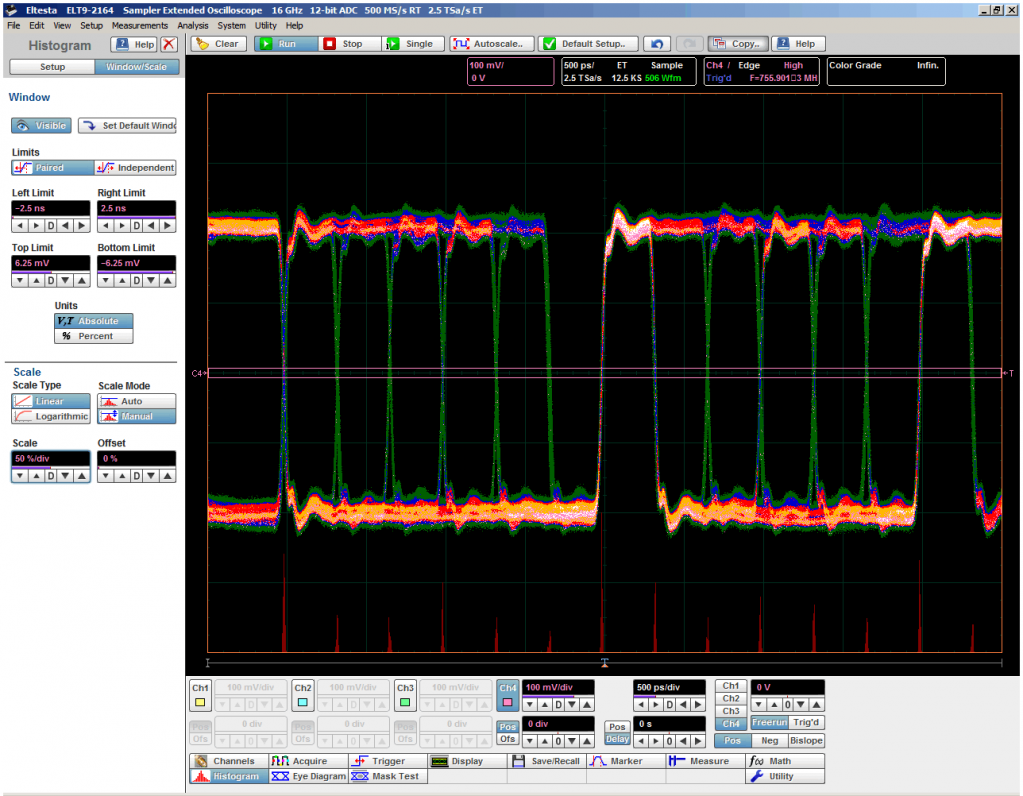Toggle the histogram window Visible button
This screenshot has width=1023, height=796.
pyautogui.click(x=41, y=126)
